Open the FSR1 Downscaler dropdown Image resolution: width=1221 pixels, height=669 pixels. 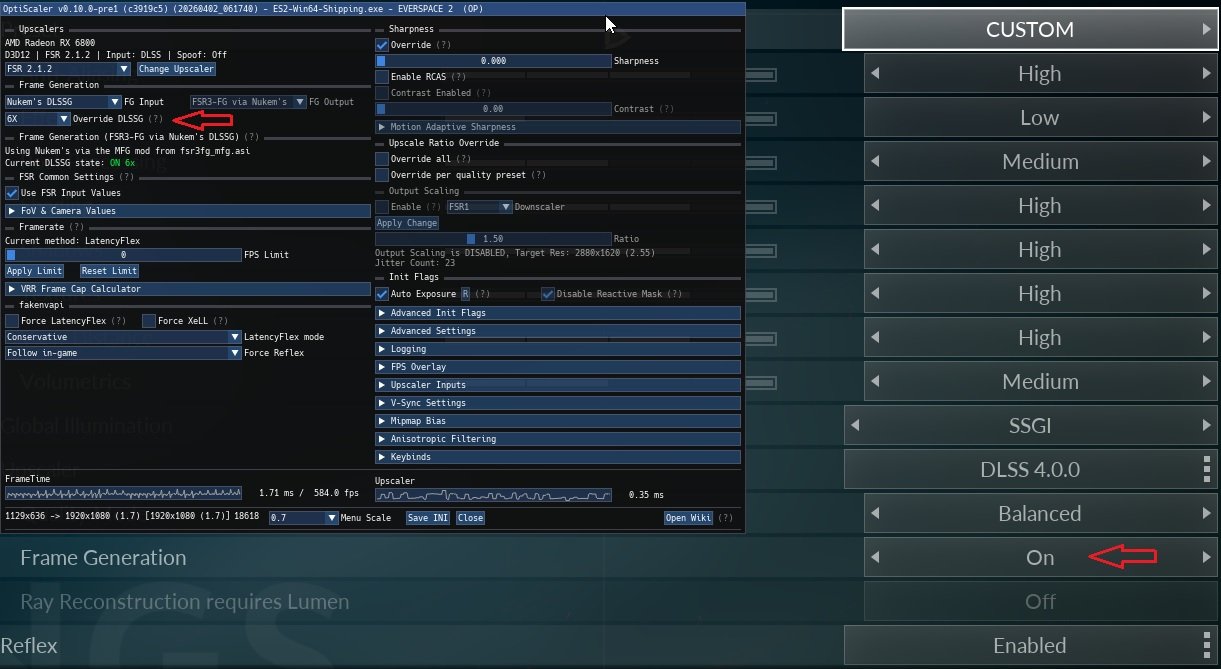pyautogui.click(x=479, y=207)
